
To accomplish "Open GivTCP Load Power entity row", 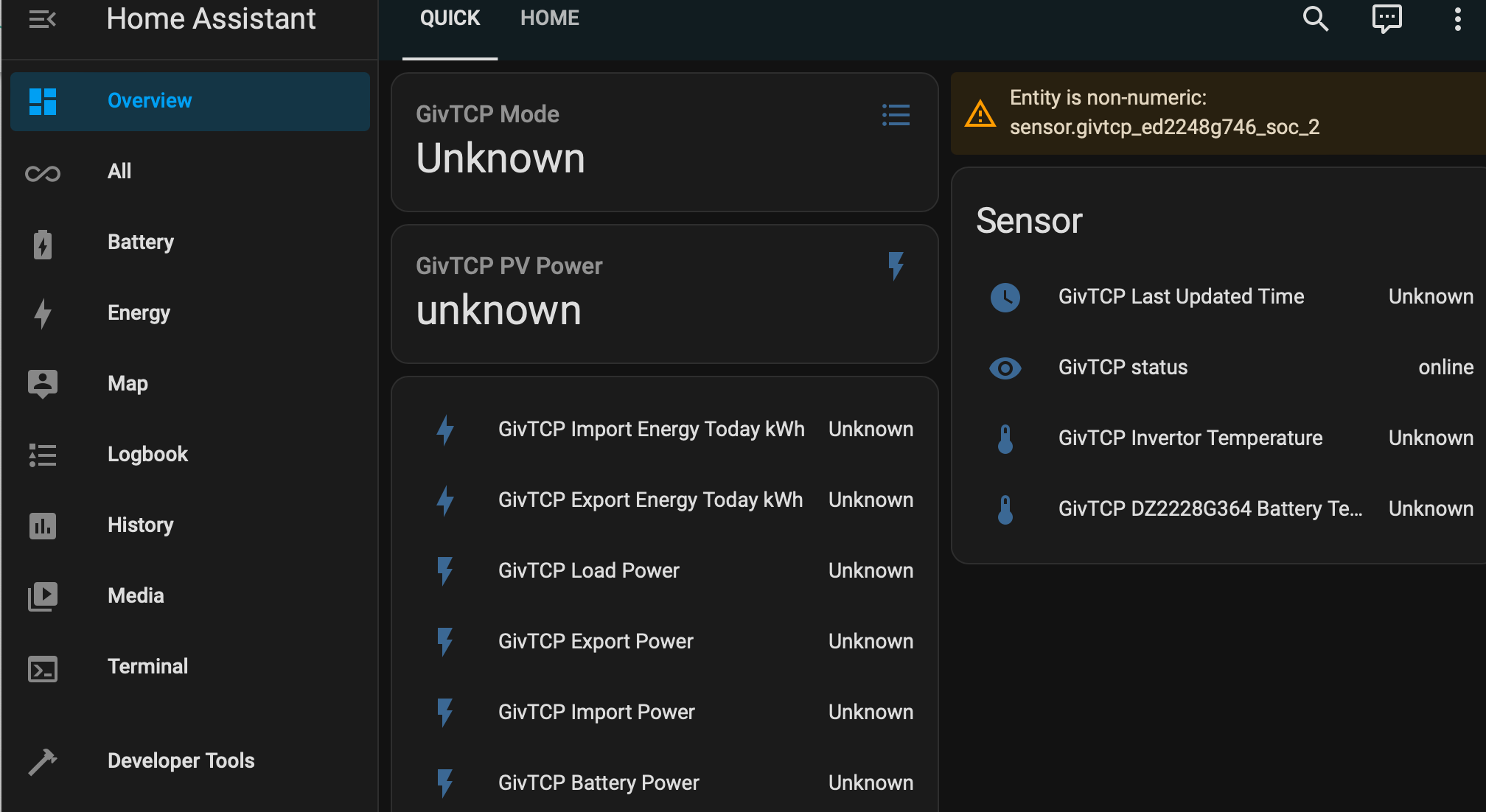I will 665,571.
